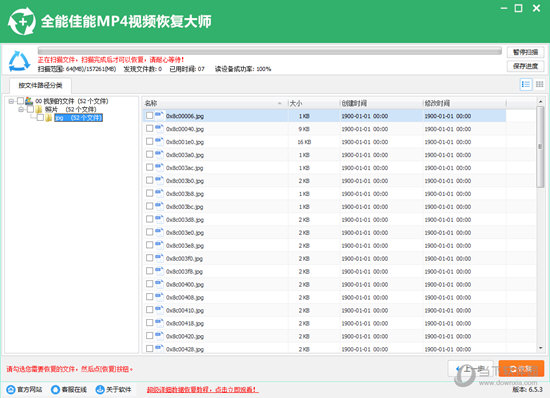Check the 照片 folder tree checkbox
The image size is (550, 398).
tap(30, 109)
